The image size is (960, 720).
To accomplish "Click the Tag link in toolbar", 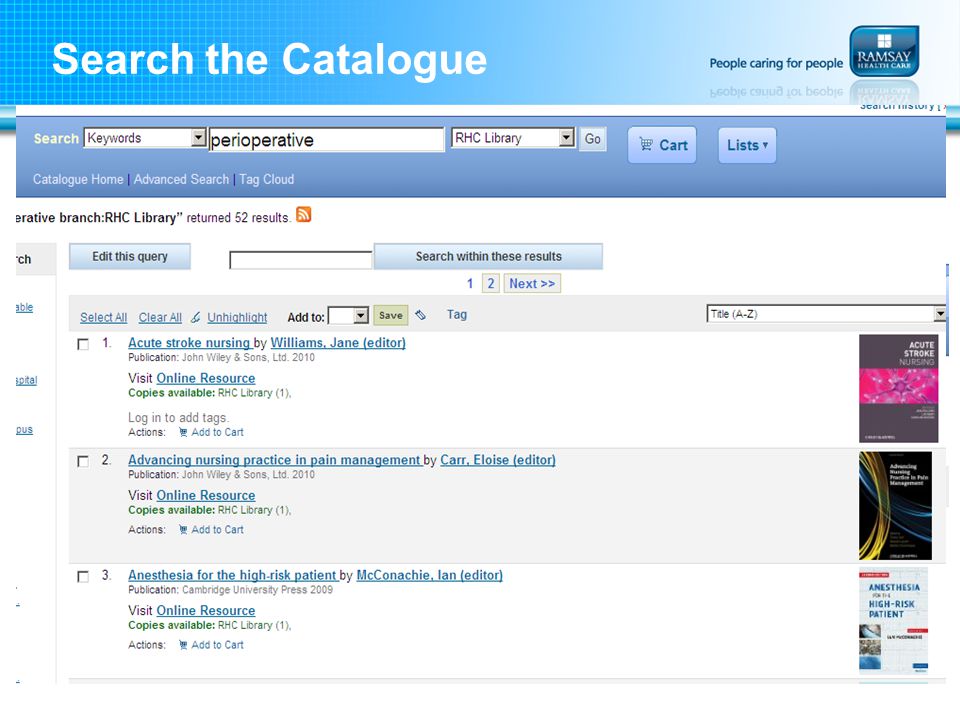I will [457, 314].
